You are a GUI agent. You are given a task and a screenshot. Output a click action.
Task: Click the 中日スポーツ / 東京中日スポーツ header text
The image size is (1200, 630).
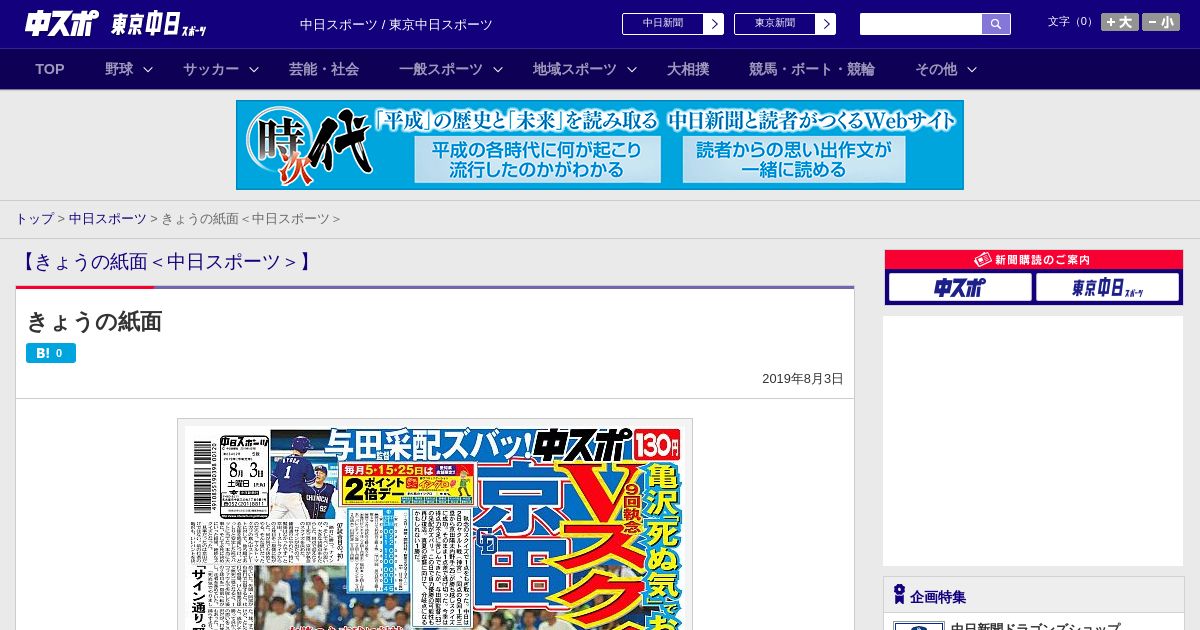pos(396,25)
